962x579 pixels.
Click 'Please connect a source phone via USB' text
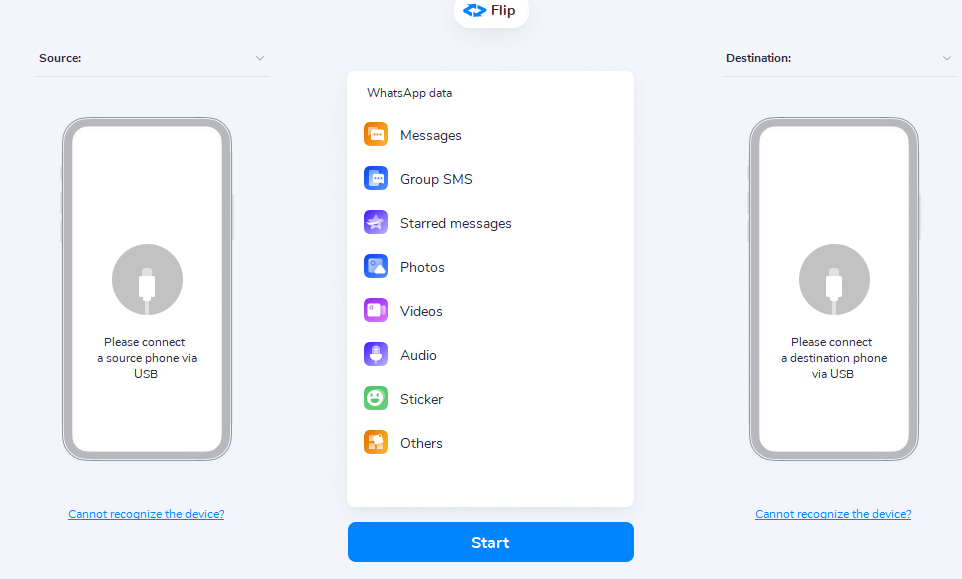point(147,358)
